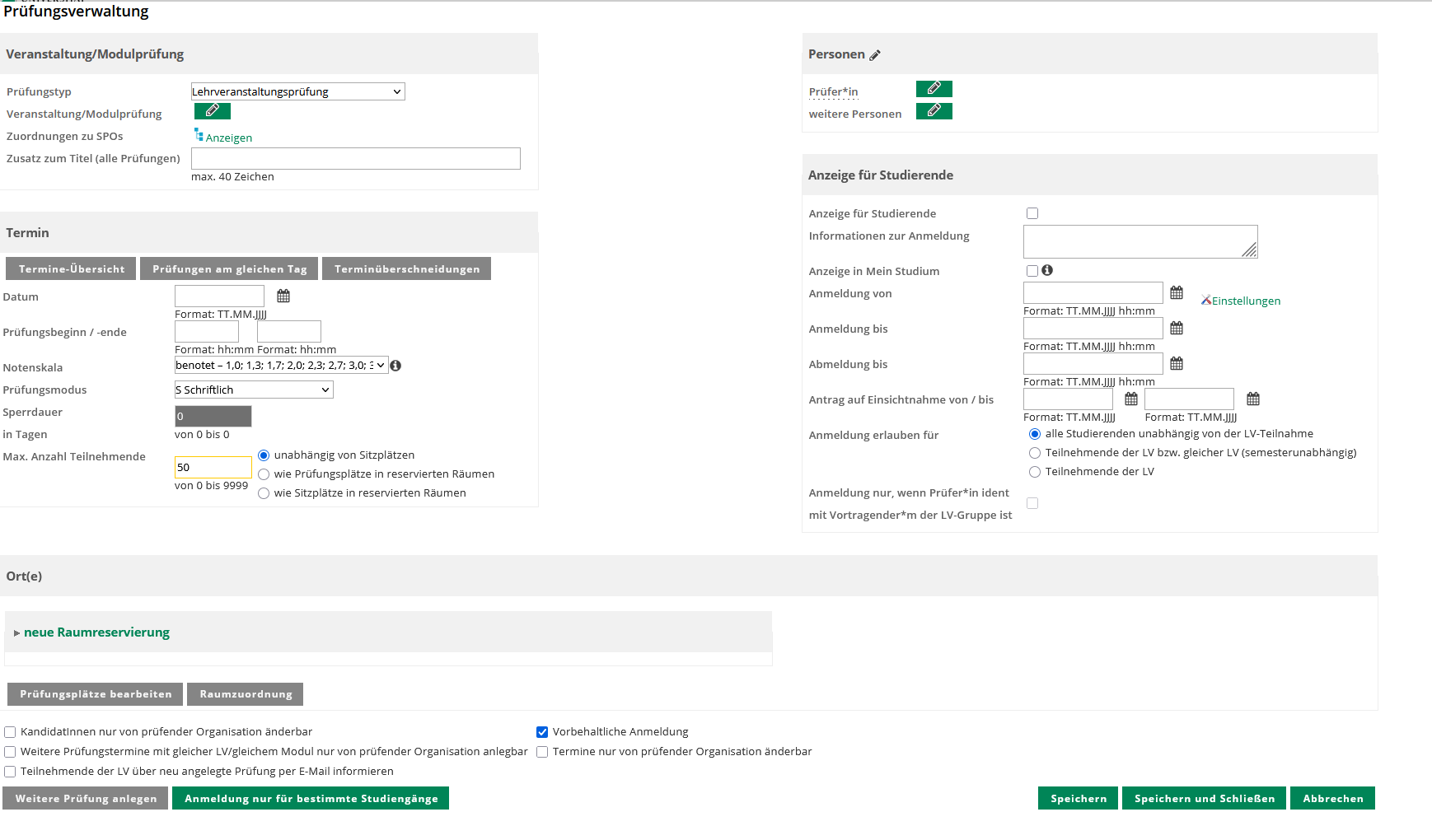Open the Termine-Übersicht tab
The image size is (1432, 840).
tap(72, 269)
